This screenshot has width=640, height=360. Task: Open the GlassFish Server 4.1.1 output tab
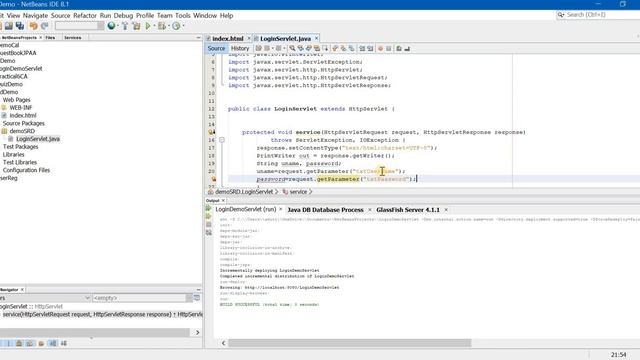point(408,210)
